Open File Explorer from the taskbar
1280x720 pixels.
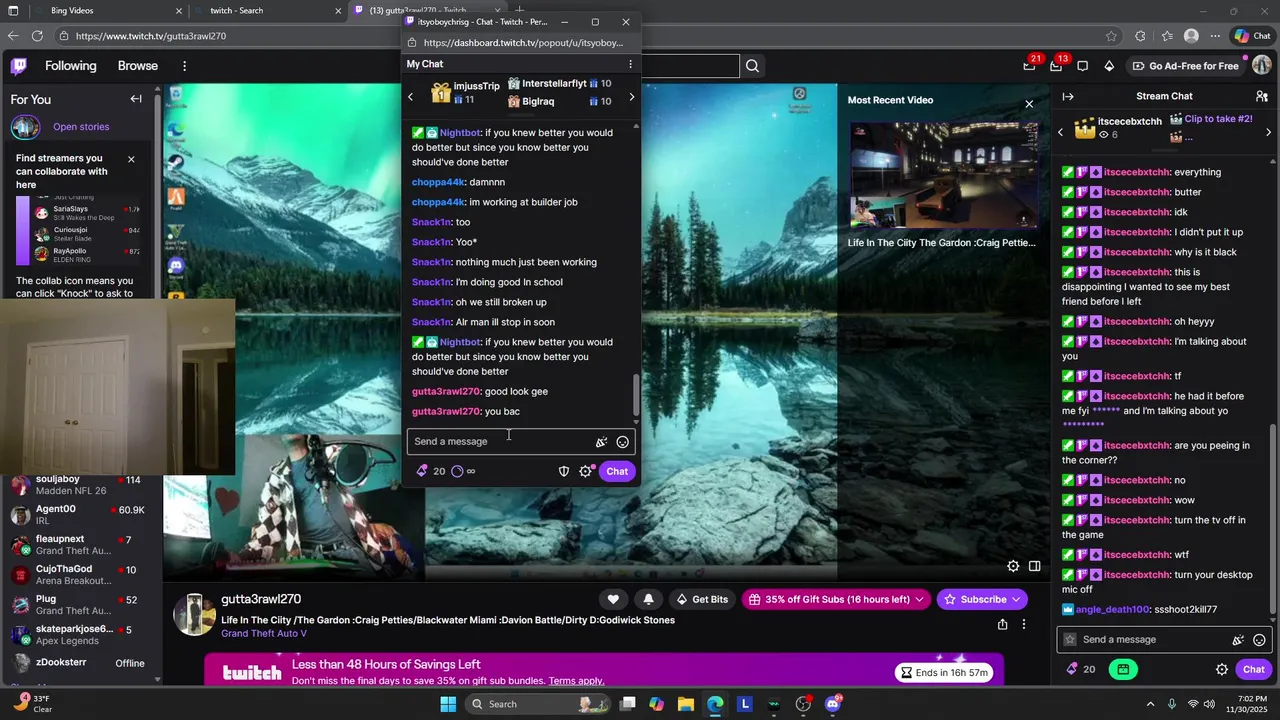click(685, 704)
